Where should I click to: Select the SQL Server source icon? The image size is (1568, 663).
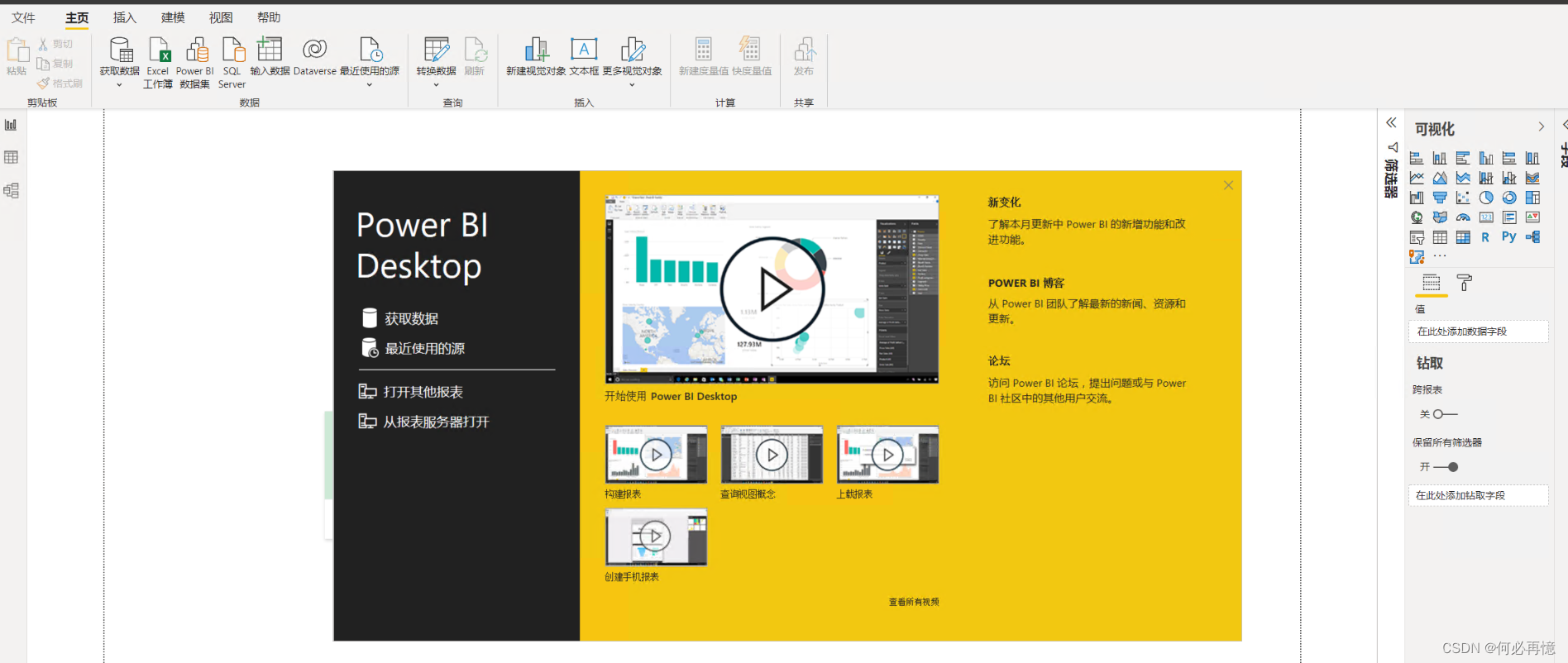click(233, 50)
